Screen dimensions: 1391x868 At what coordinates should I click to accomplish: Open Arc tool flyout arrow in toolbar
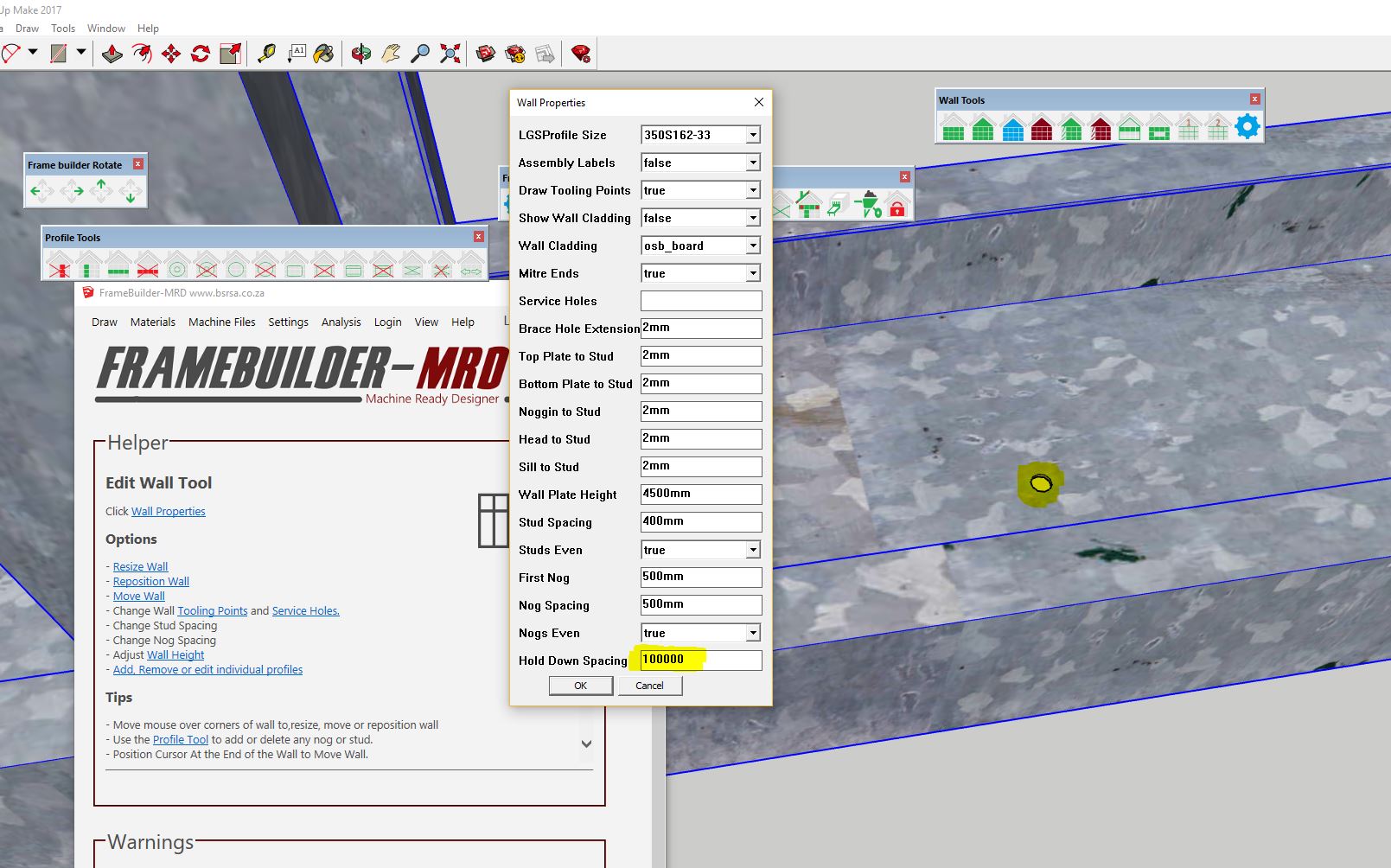pos(33,52)
